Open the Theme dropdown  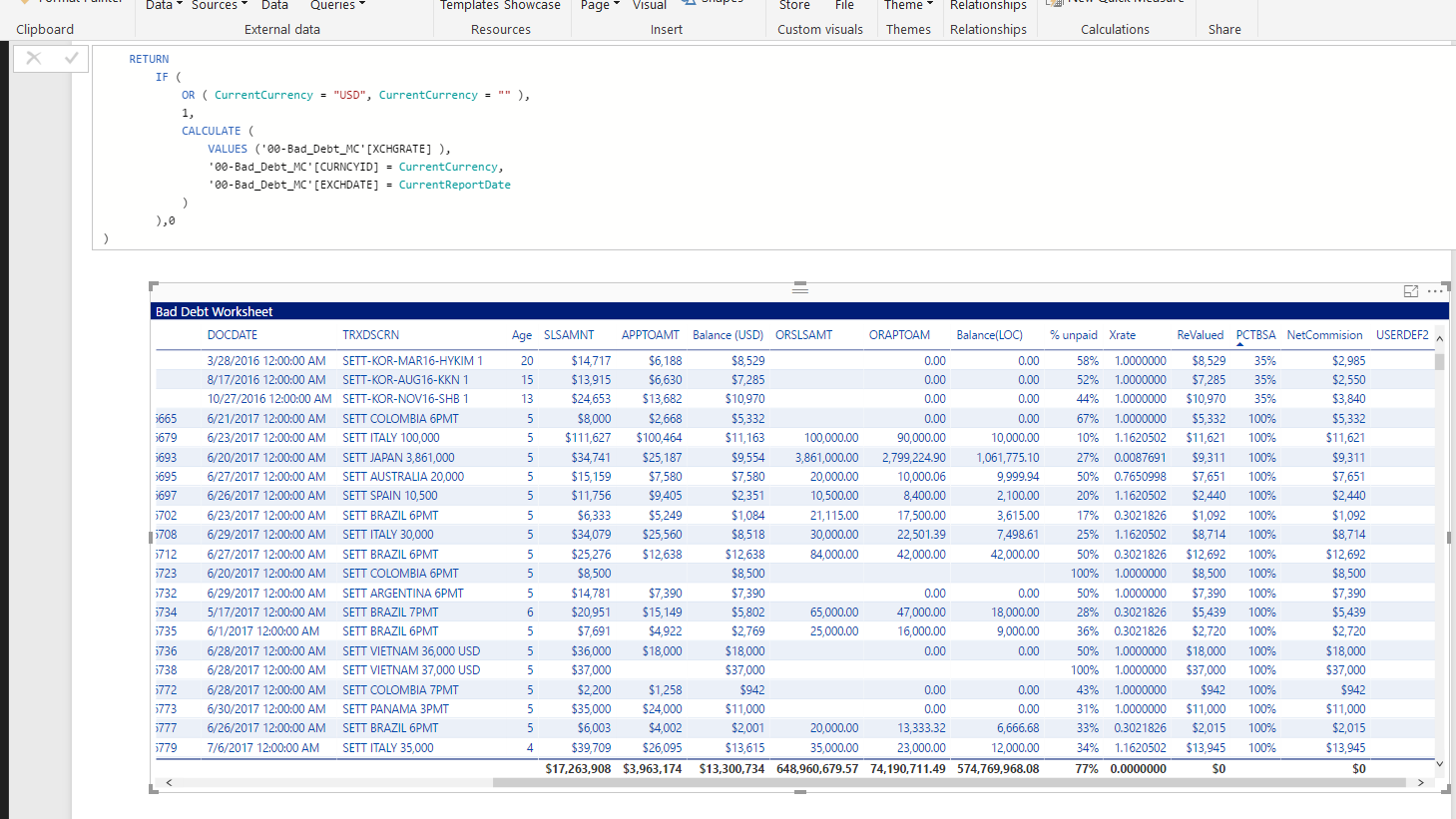tap(908, 5)
